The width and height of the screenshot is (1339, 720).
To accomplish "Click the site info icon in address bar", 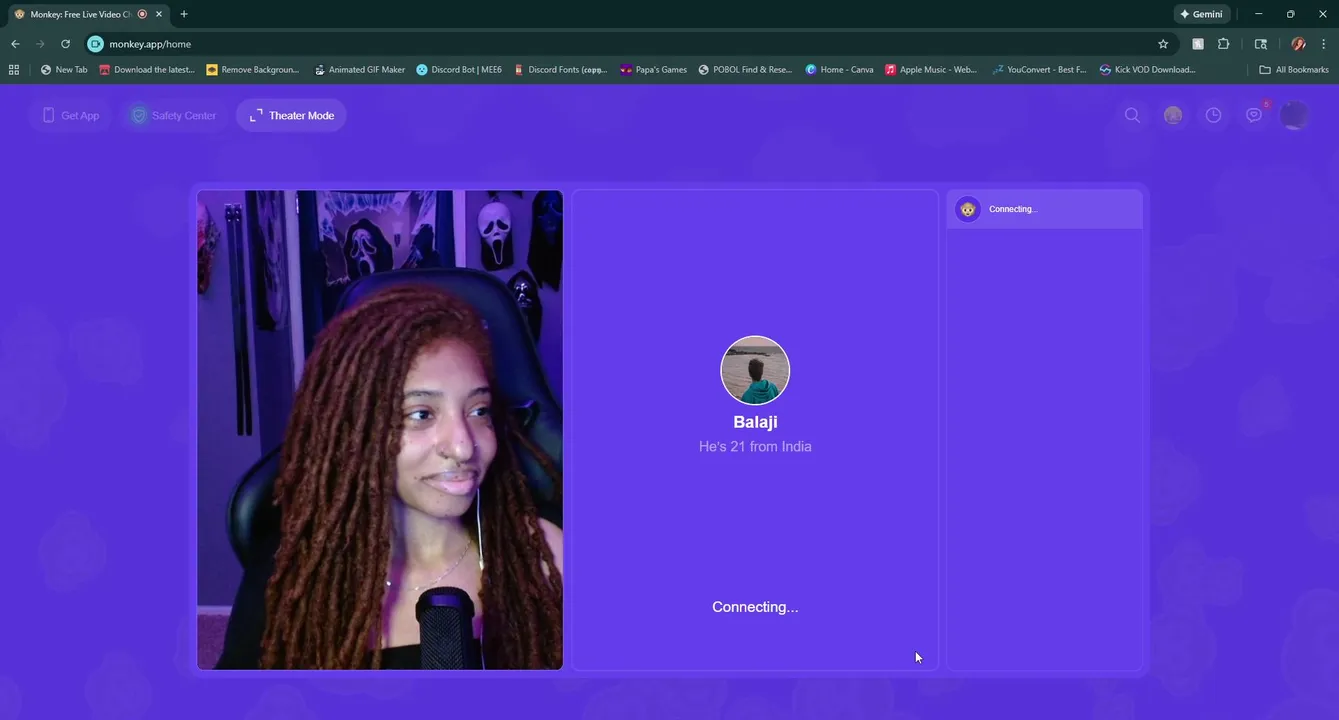I will coord(95,44).
